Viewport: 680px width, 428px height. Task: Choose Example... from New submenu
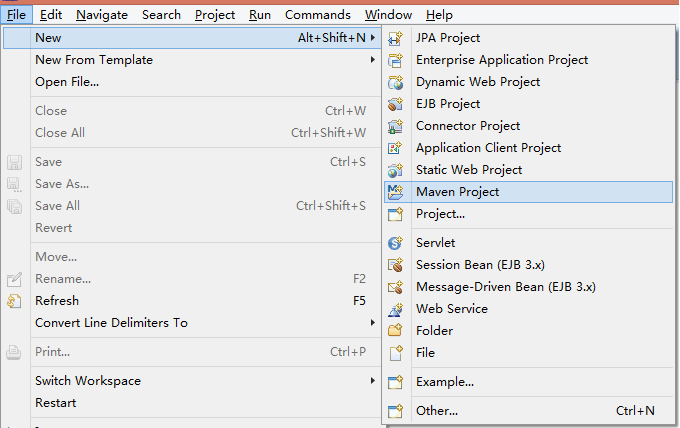528,382
